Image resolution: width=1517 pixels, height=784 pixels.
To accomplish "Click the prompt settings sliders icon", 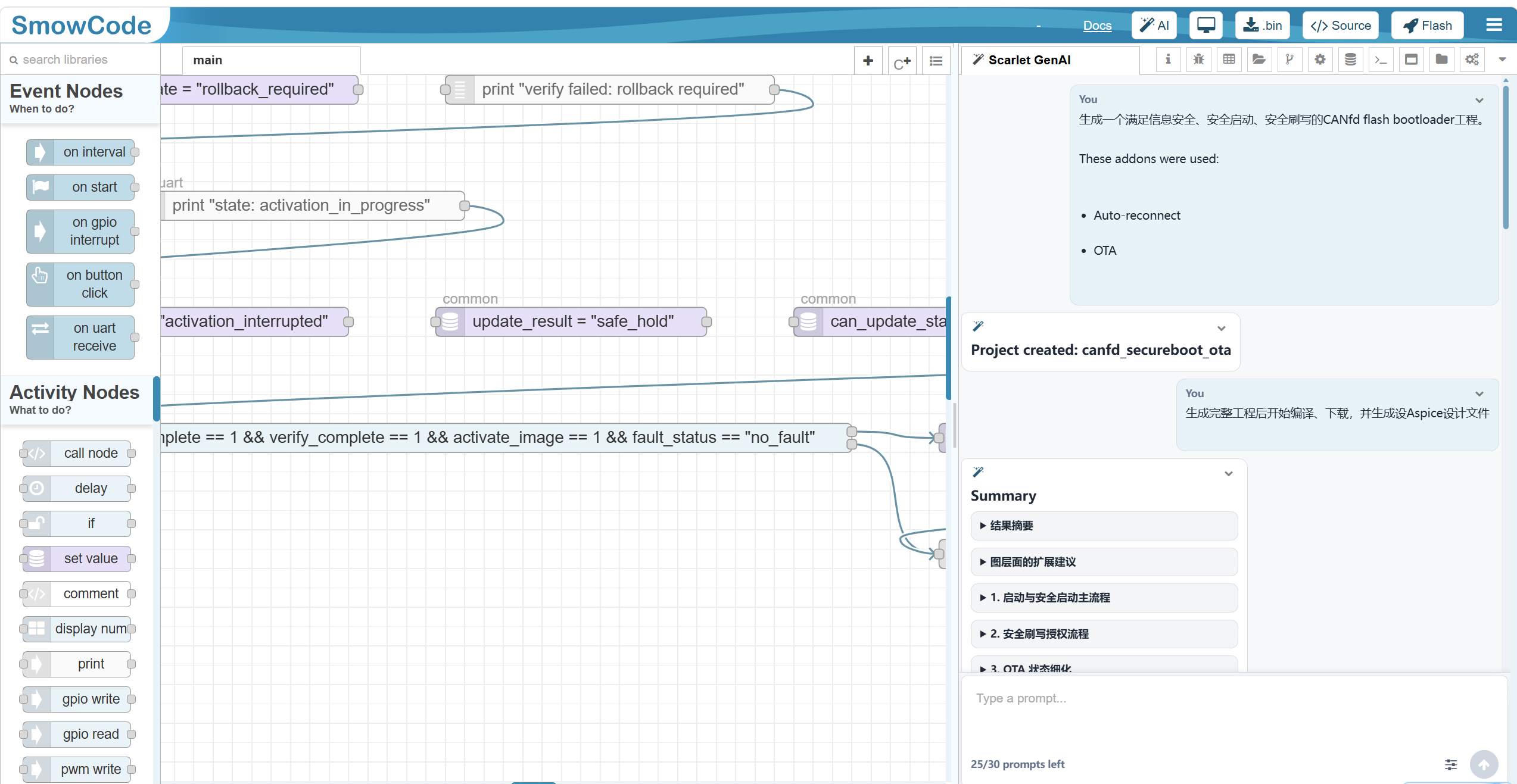I will [x=1450, y=764].
